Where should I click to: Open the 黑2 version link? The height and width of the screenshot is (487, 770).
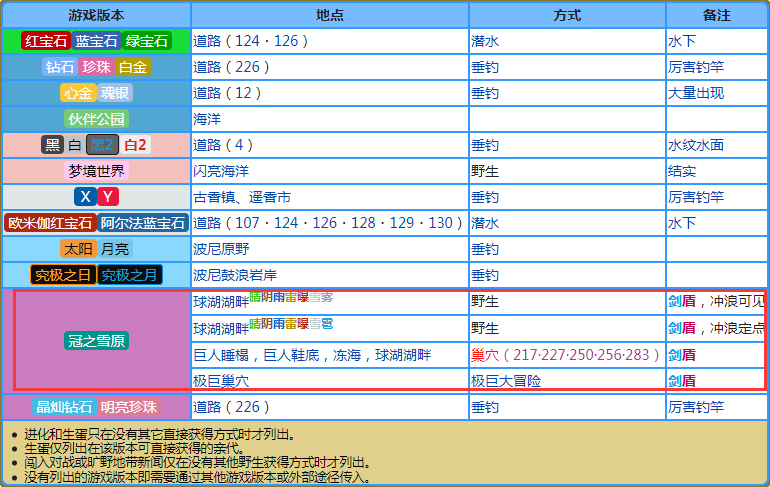pyautogui.click(x=102, y=145)
